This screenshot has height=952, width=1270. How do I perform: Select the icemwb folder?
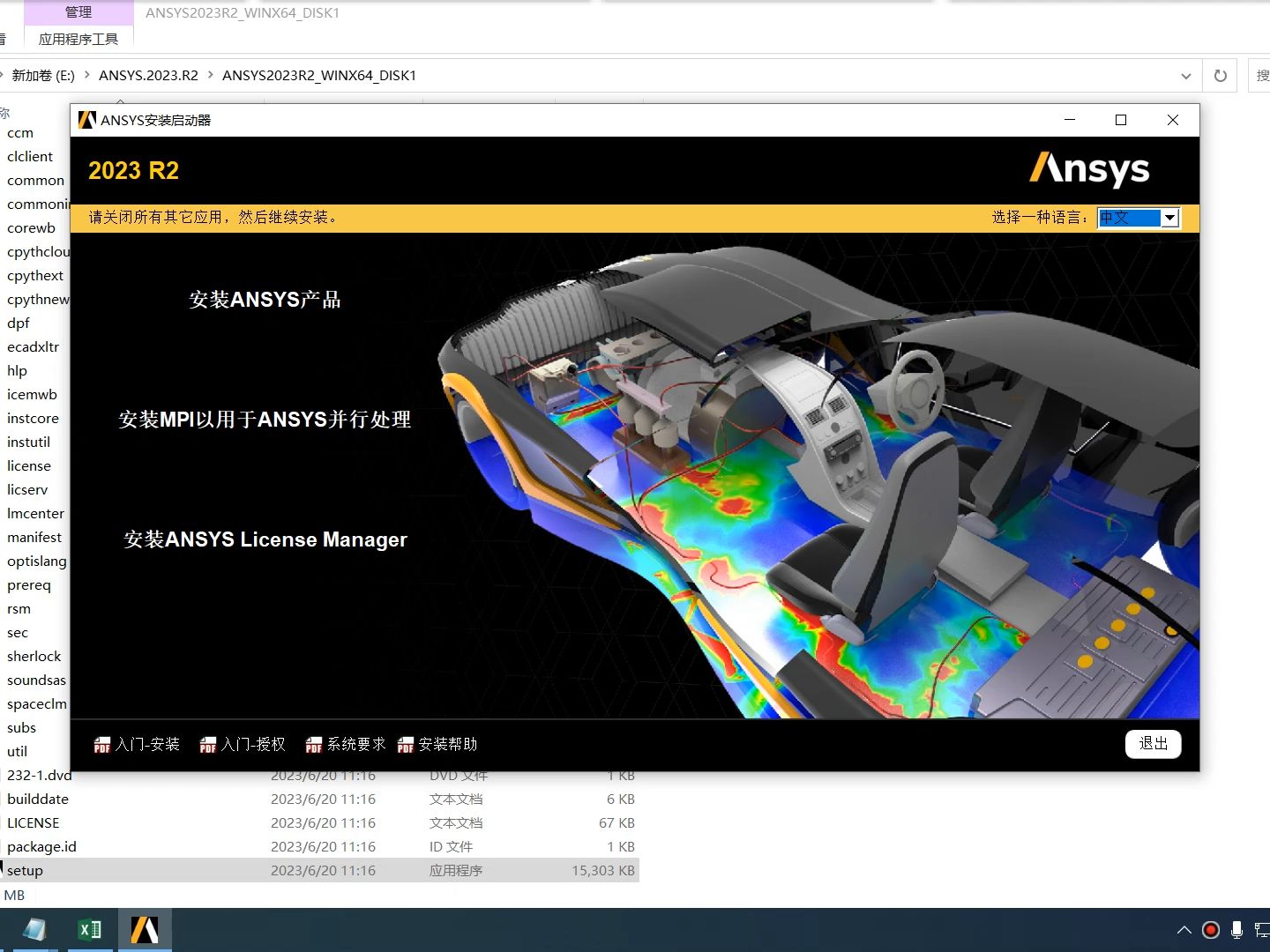(32, 395)
